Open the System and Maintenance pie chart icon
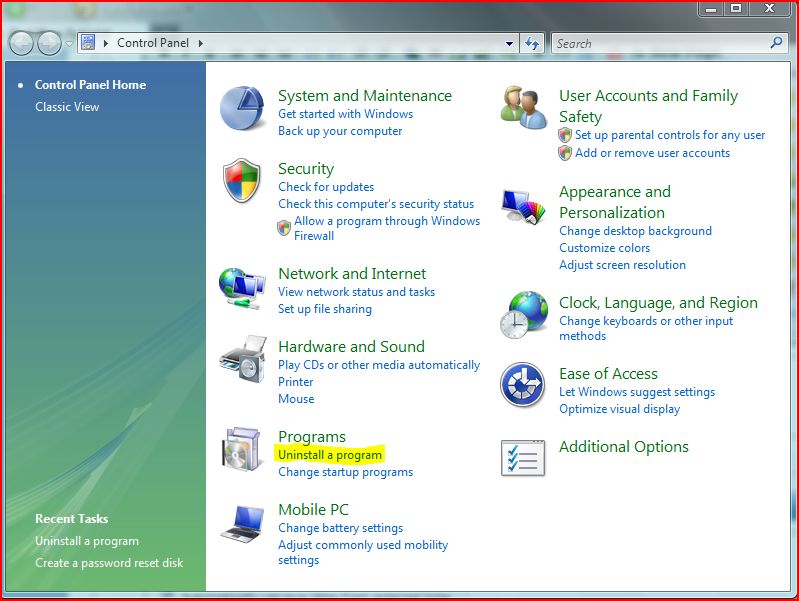This screenshot has height=601, width=799. pyautogui.click(x=243, y=108)
